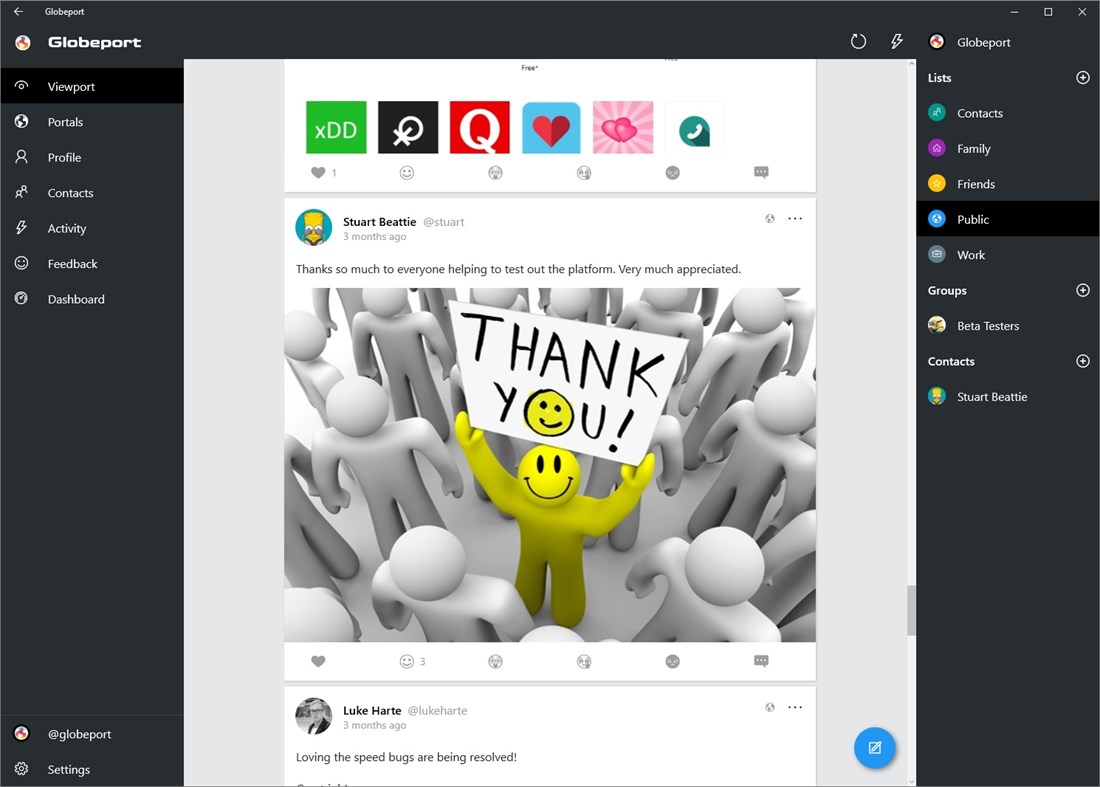Click the wide-eyed emoji reaction on Stuart's post
The image size is (1100, 787).
[x=495, y=661]
